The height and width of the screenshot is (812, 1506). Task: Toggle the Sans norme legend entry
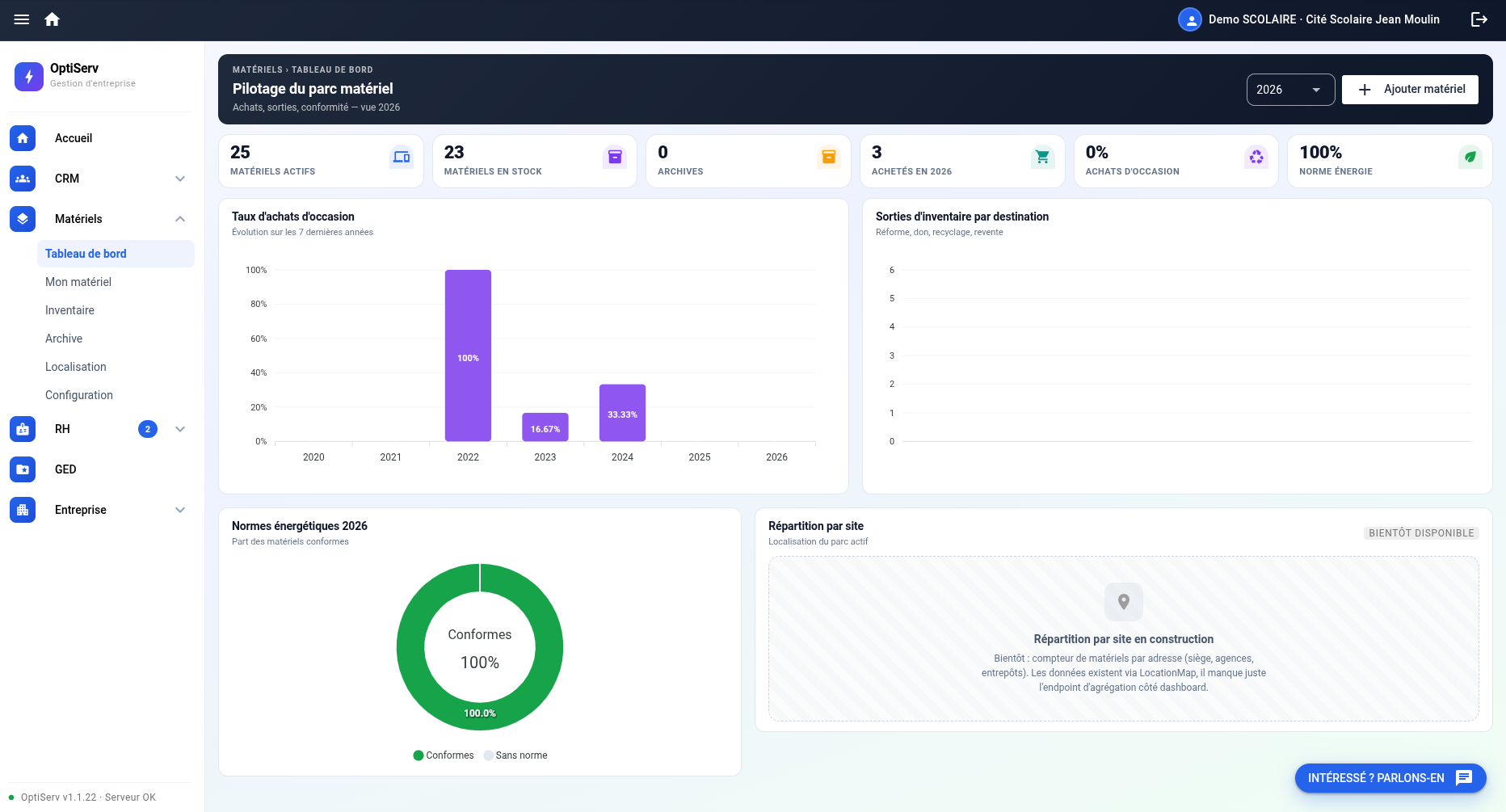click(x=515, y=755)
